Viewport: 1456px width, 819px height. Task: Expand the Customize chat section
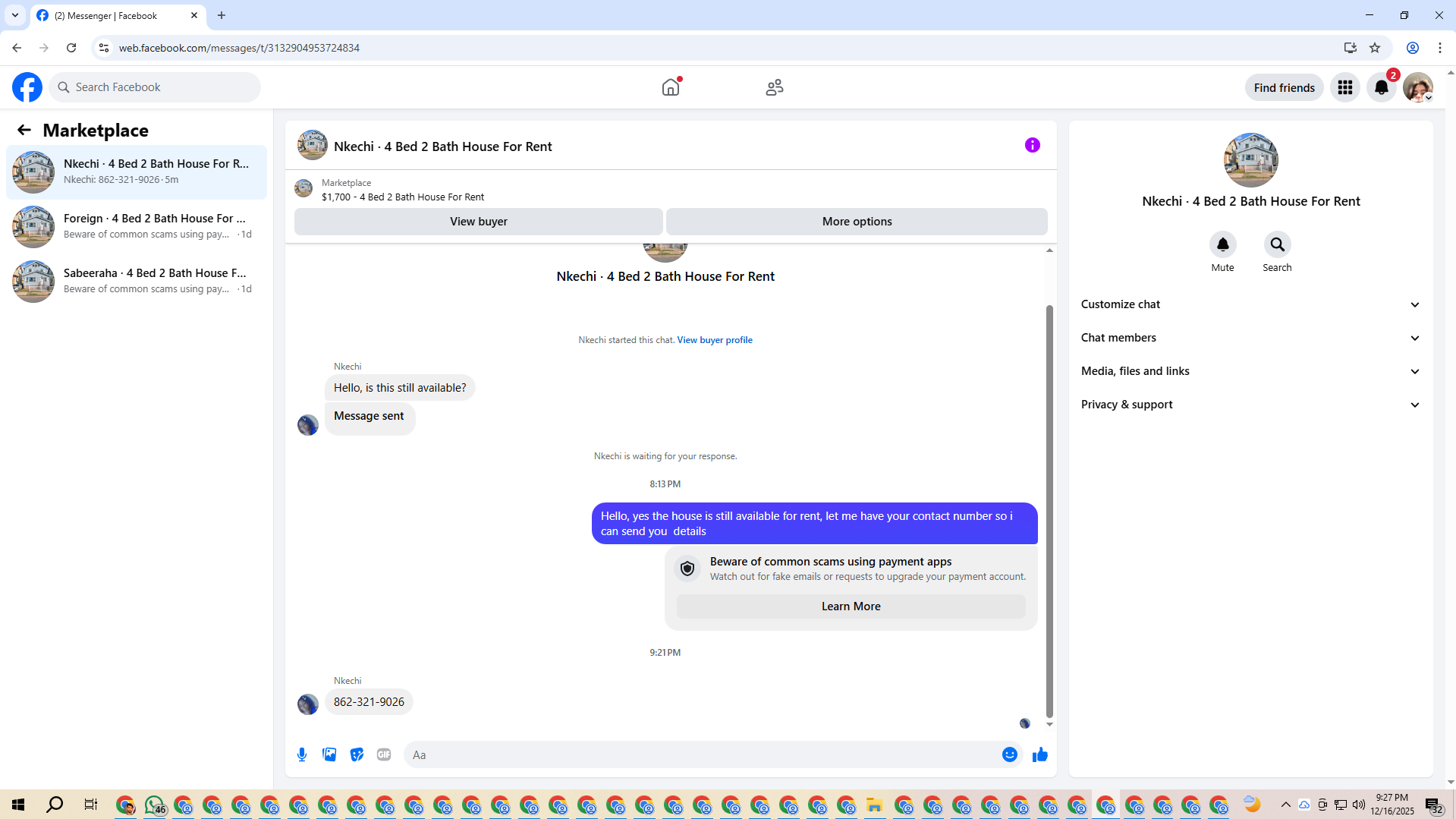1250,304
